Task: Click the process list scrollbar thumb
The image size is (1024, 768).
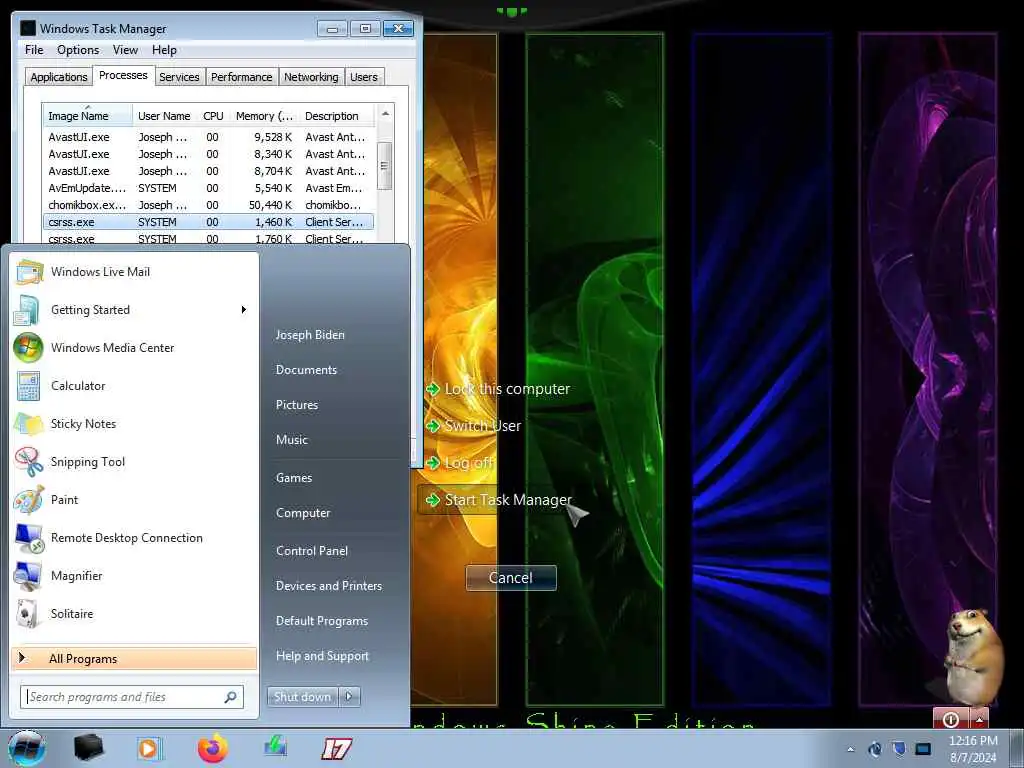Action: point(385,166)
